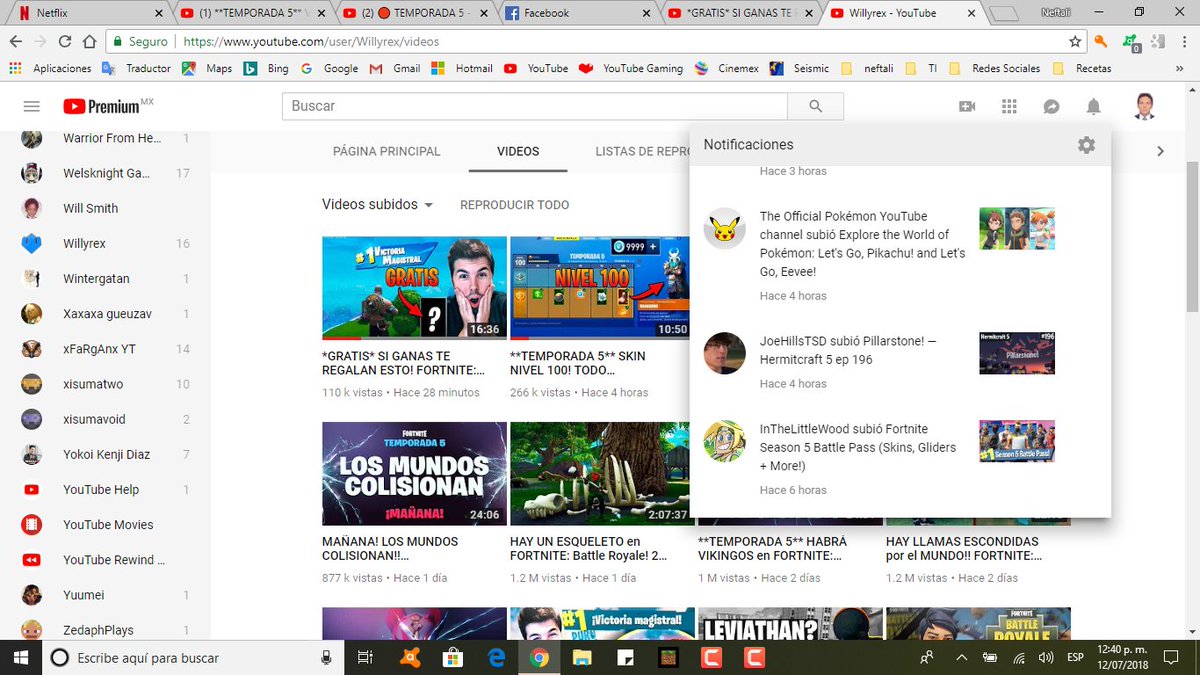Open the volume icon in system tray
The width and height of the screenshot is (1200, 675).
1047,657
